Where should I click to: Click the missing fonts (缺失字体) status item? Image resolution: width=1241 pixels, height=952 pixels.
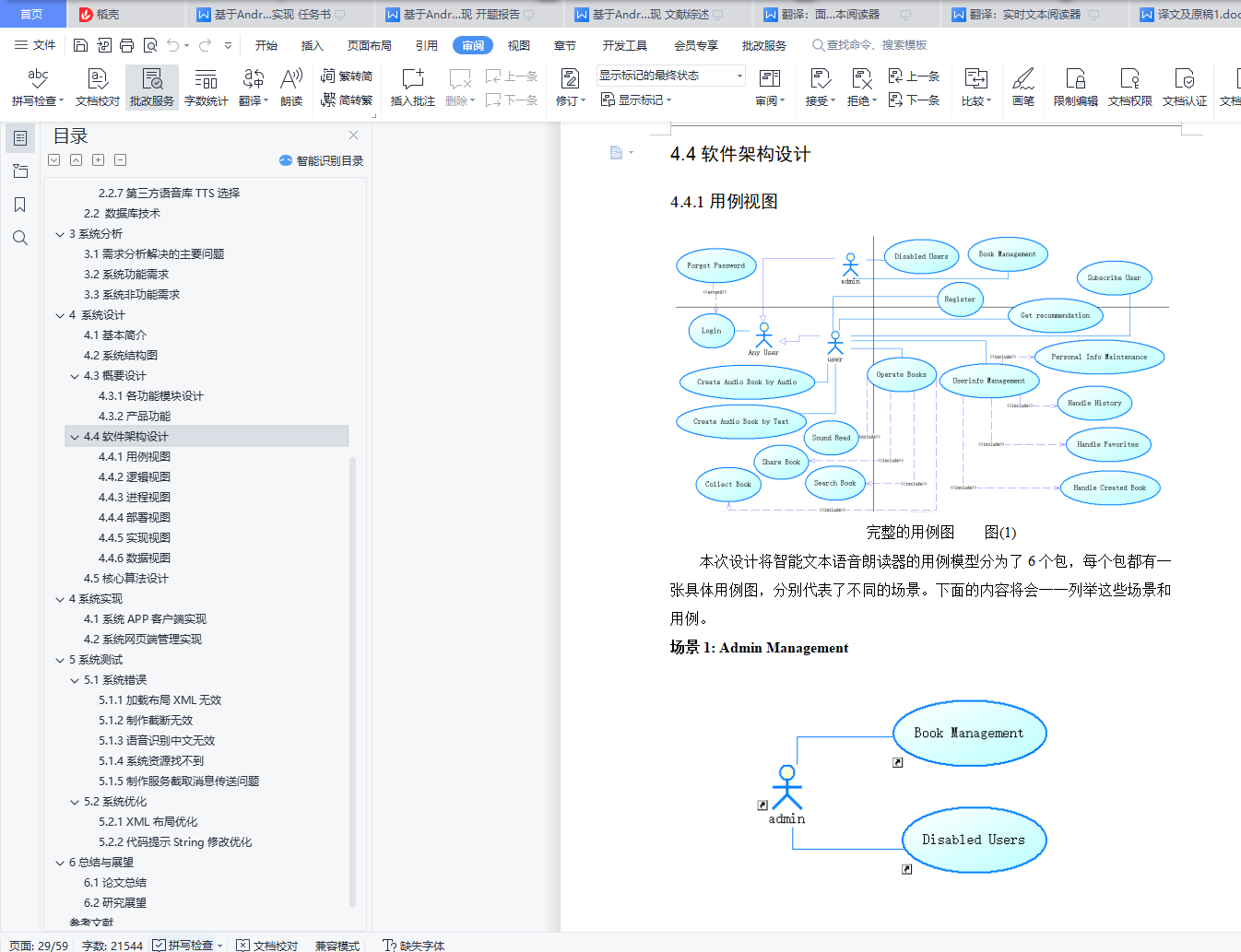[x=414, y=945]
